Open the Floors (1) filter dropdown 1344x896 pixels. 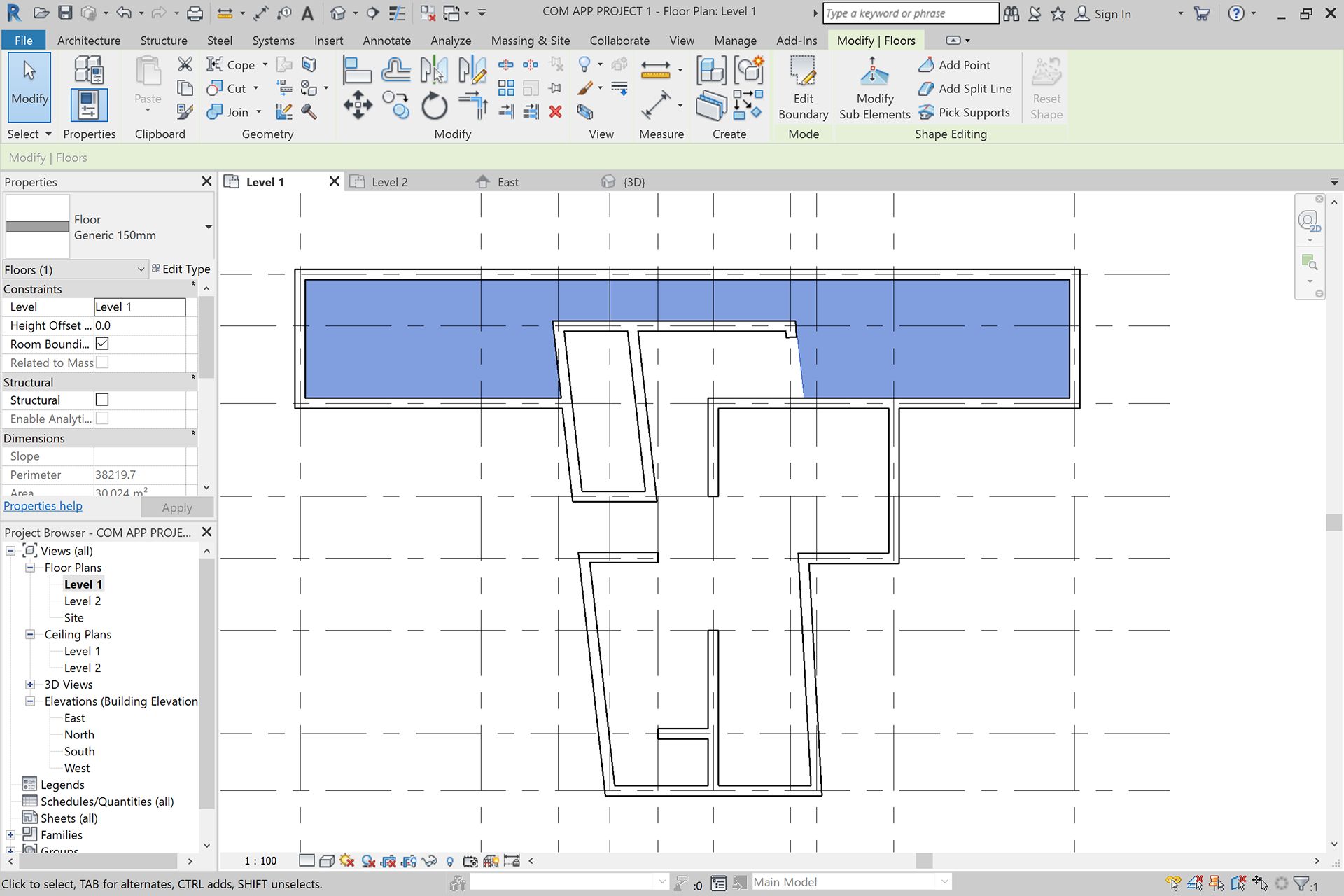75,269
